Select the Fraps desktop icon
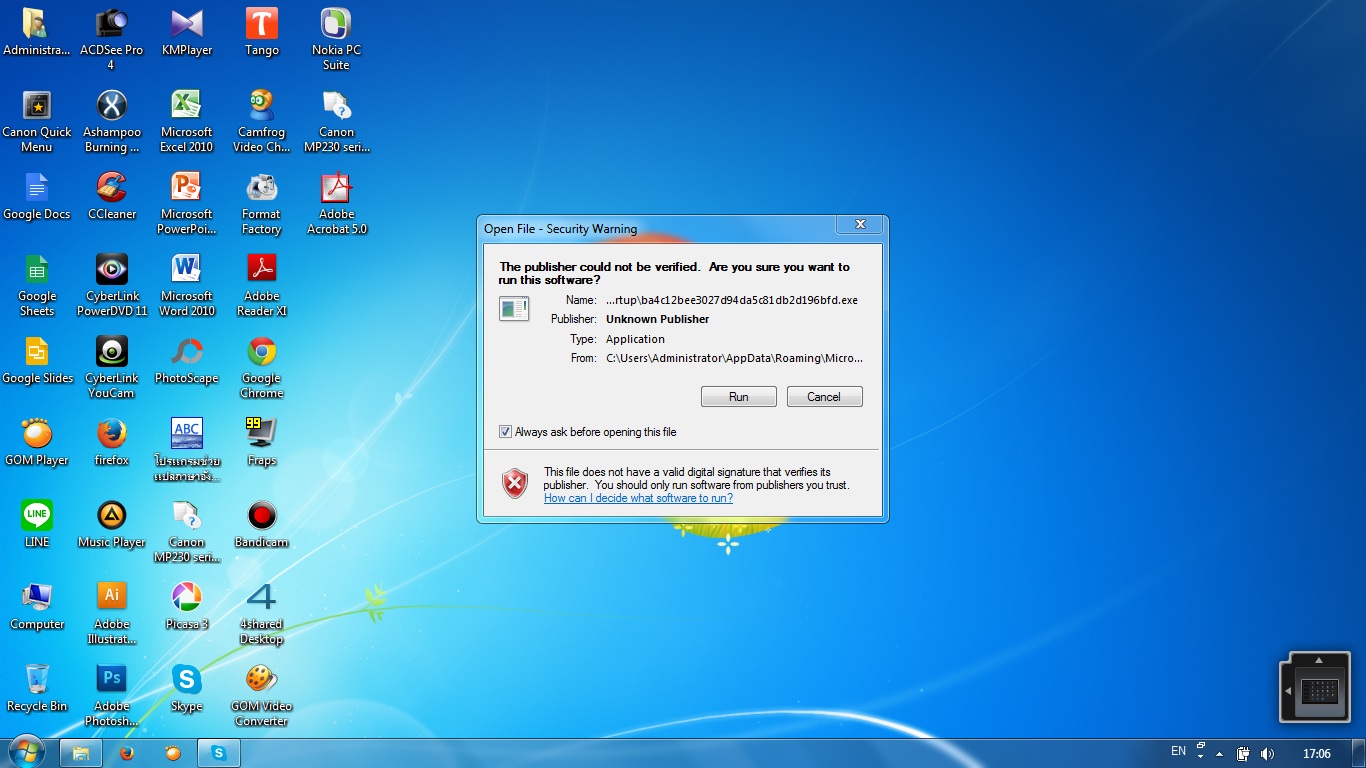Viewport: 1366px width, 768px height. click(x=262, y=442)
